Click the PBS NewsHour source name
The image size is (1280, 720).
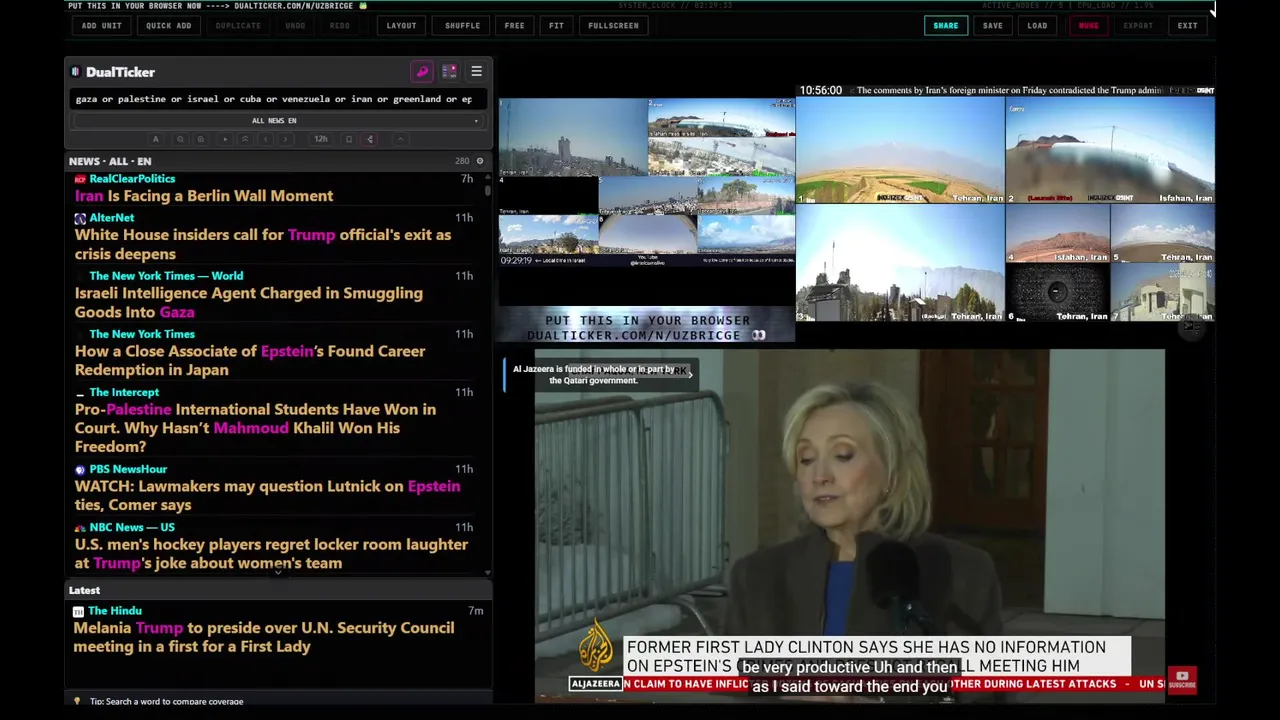coord(128,469)
